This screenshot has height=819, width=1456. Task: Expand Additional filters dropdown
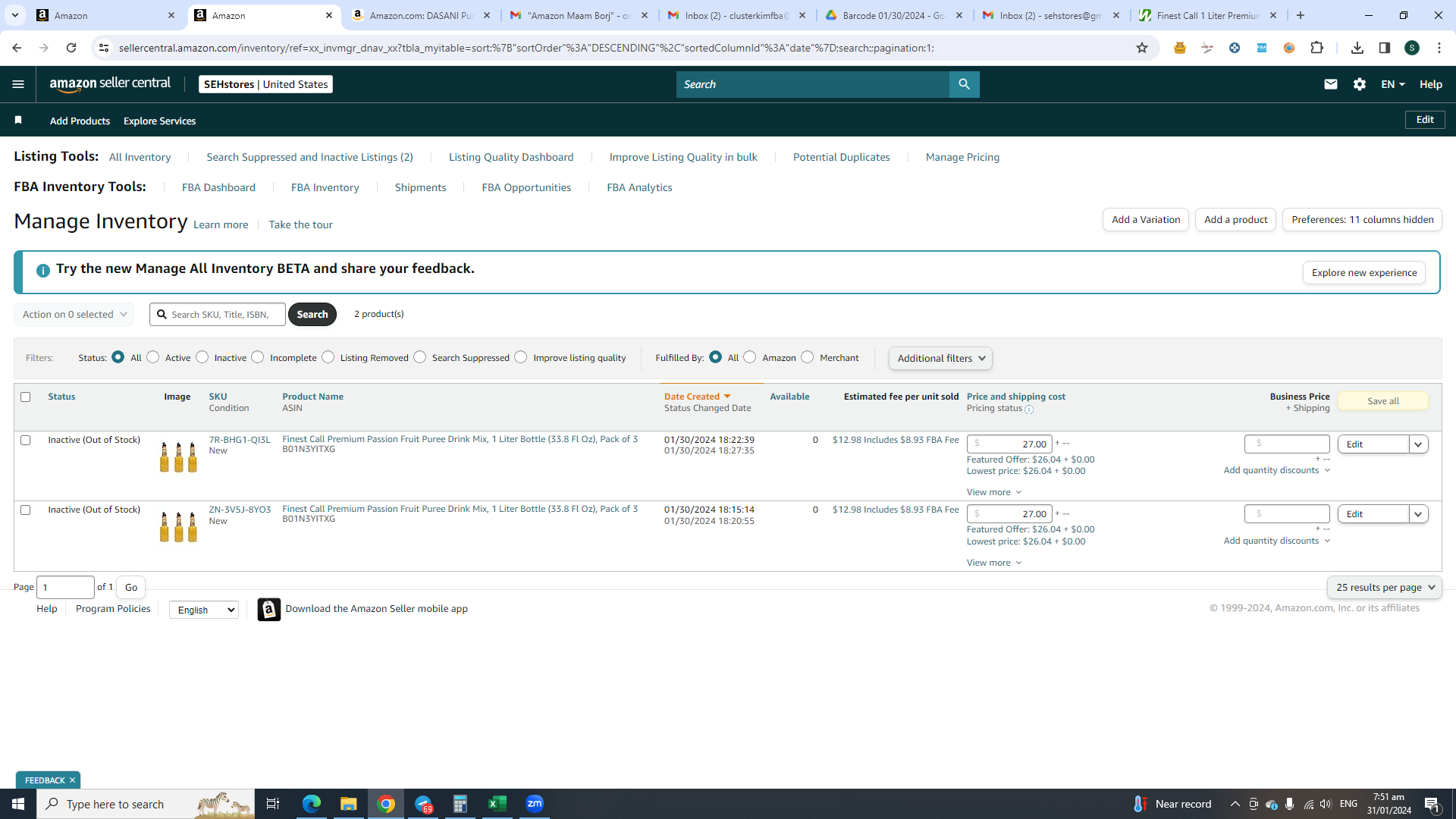point(940,358)
